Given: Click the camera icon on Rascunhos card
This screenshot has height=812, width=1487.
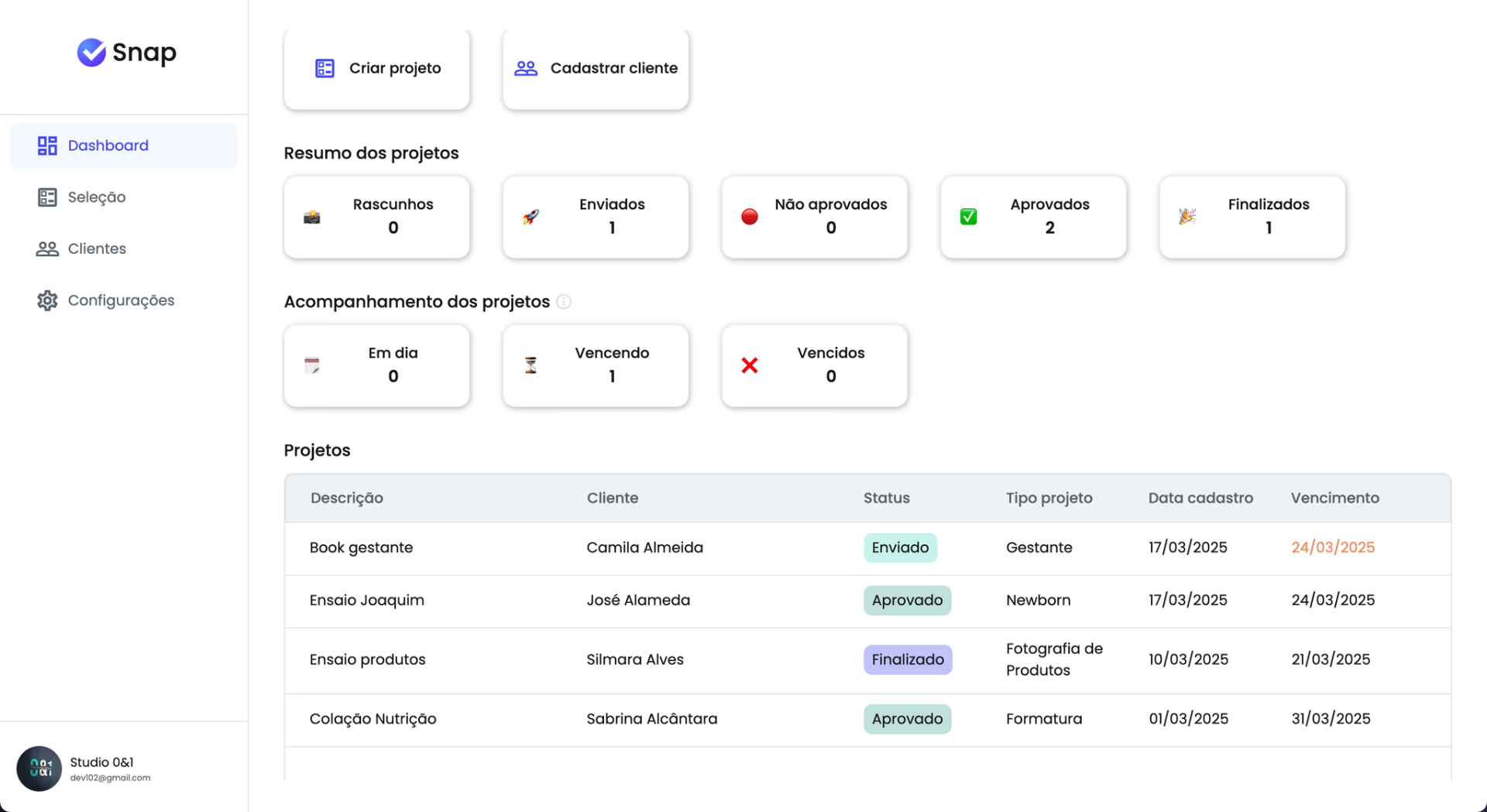Looking at the screenshot, I should click(x=312, y=217).
